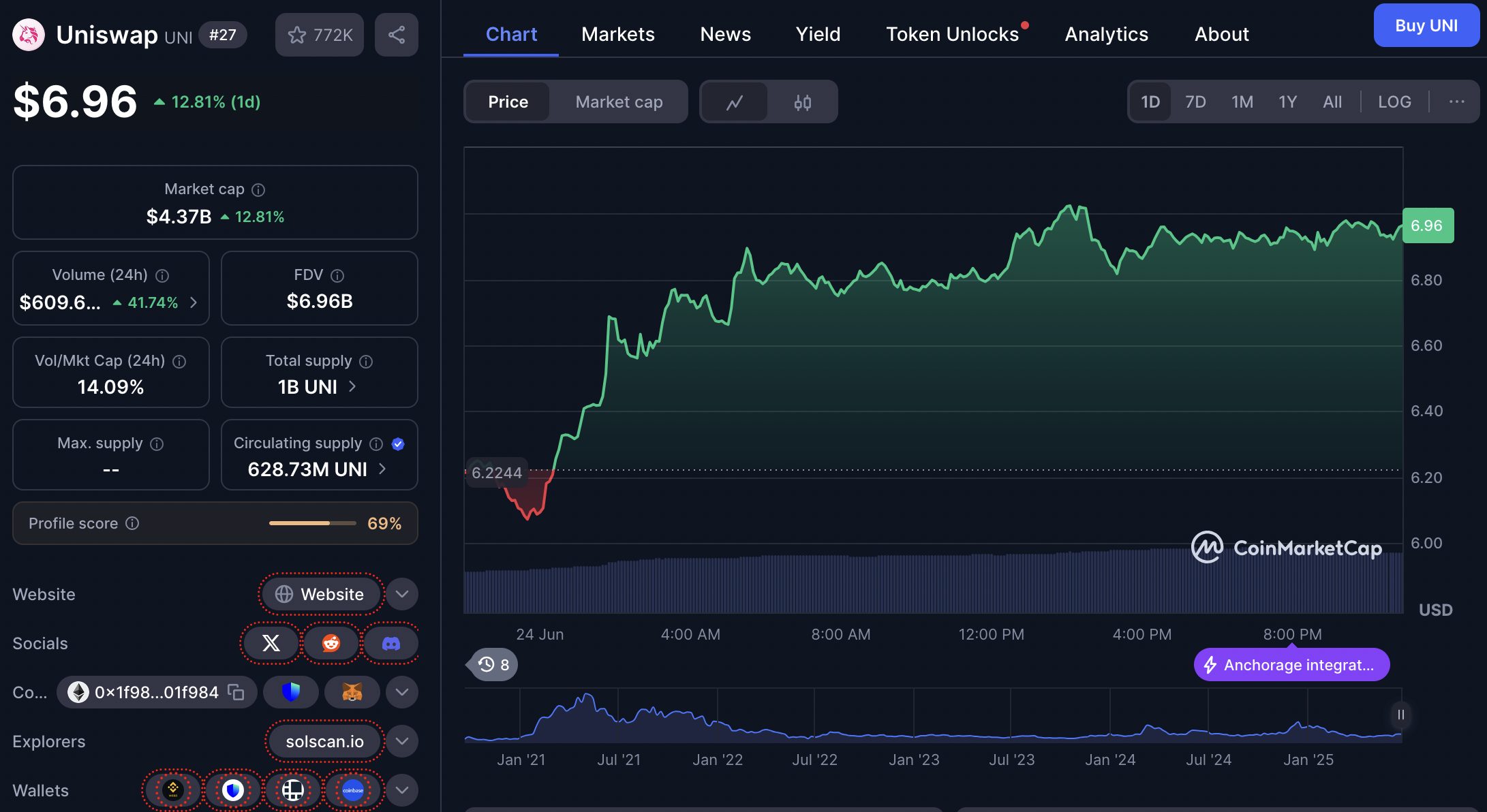1487x812 pixels.
Task: Select the 1D time range
Action: 1150,102
